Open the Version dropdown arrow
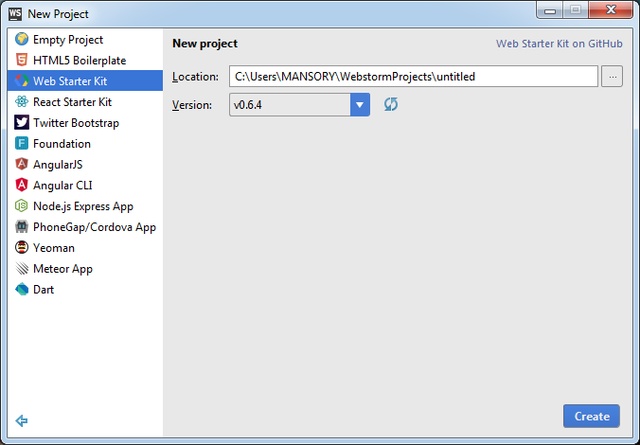Viewport: 640px width, 445px height. click(360, 105)
